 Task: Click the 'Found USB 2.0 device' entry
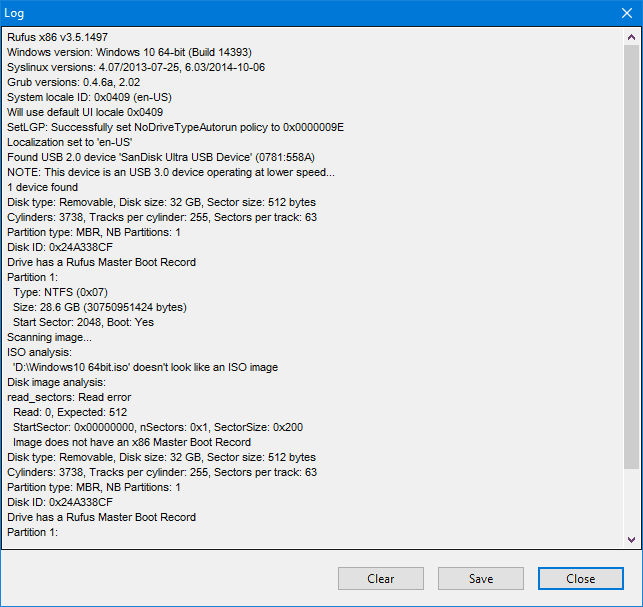[160, 157]
